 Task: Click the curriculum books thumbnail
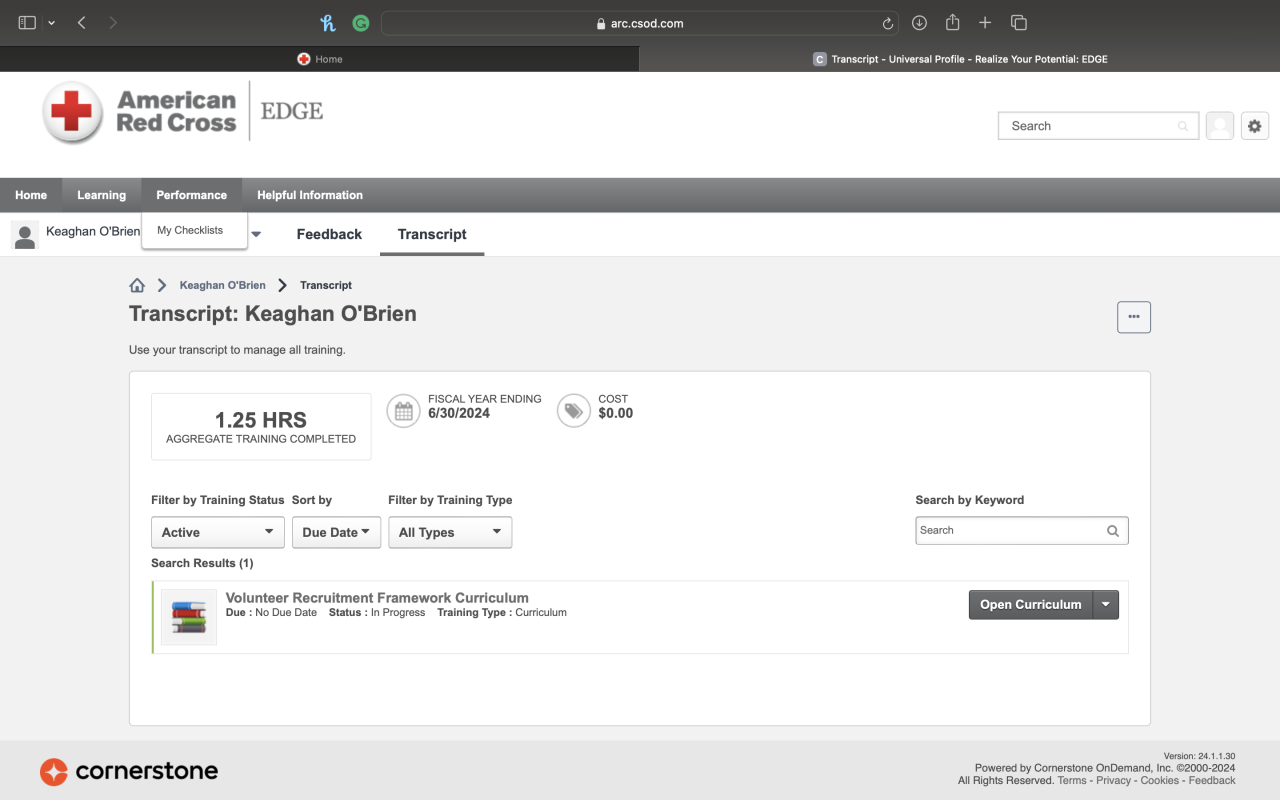coord(189,617)
